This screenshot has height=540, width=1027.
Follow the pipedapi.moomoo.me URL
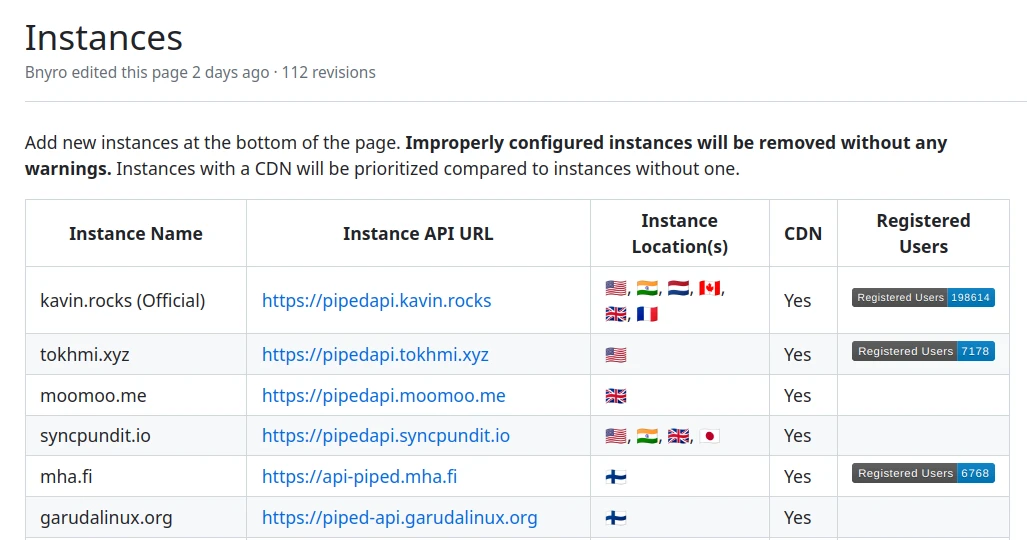click(383, 395)
